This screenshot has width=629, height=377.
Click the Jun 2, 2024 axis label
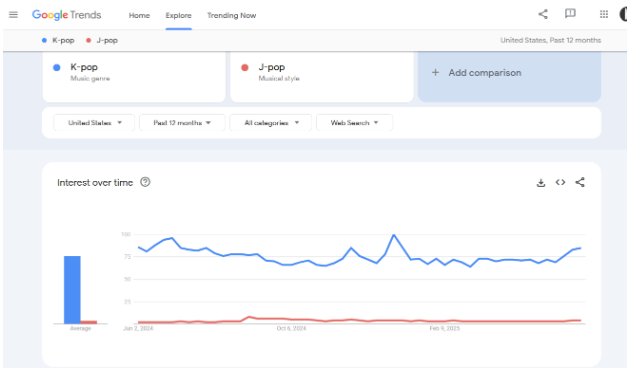(x=138, y=328)
